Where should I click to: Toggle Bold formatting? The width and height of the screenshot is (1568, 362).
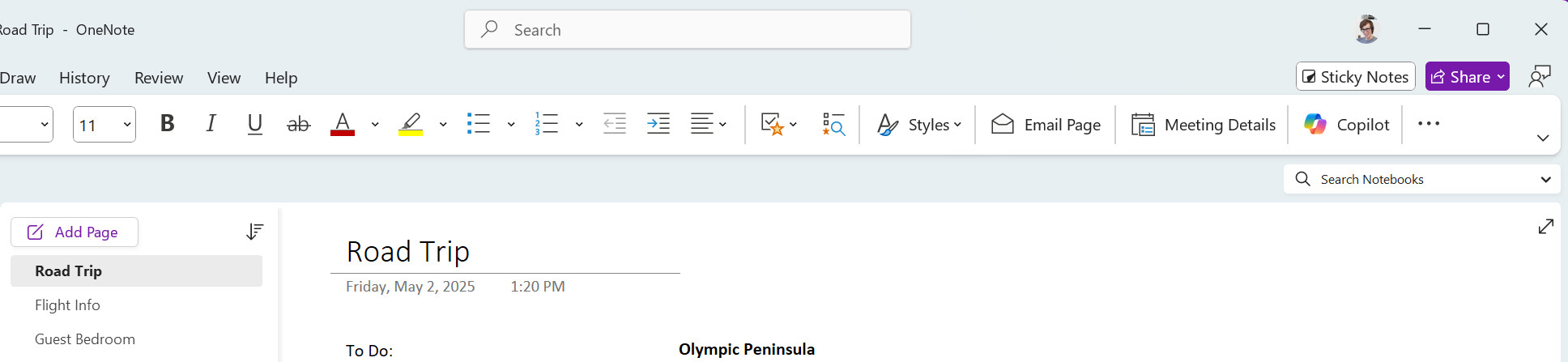point(168,124)
